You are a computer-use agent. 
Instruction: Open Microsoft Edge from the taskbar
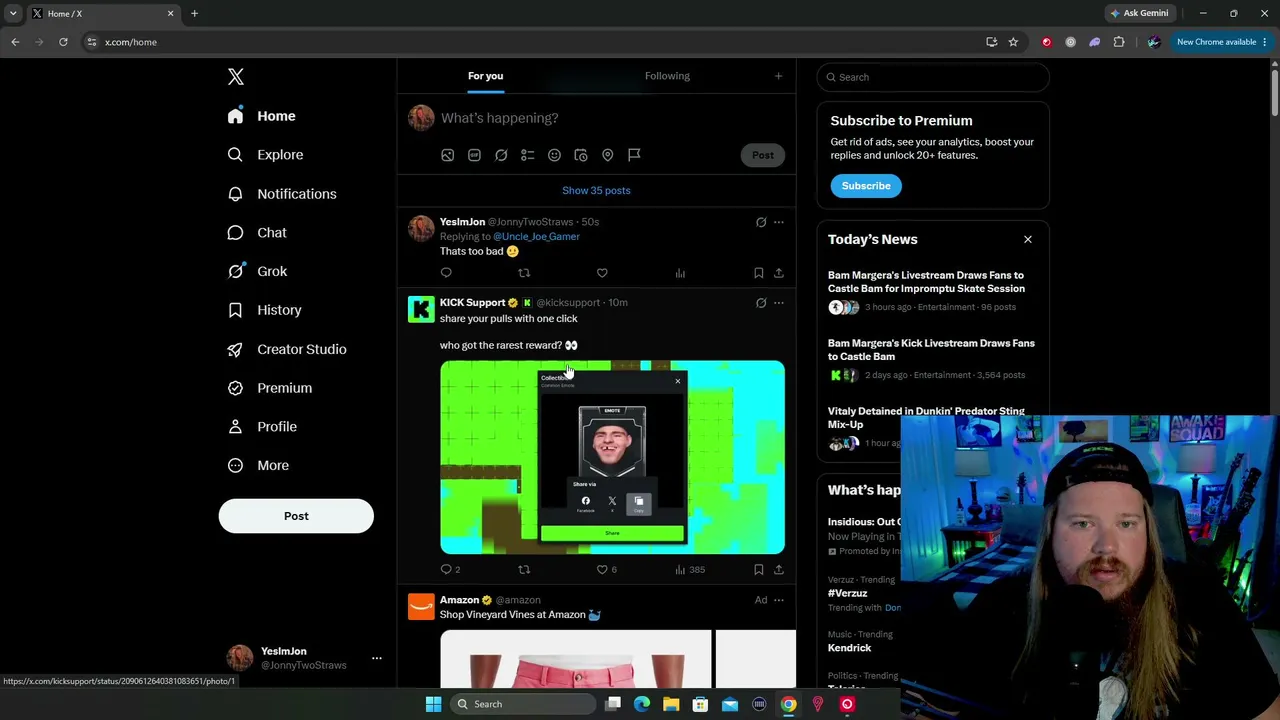pos(642,704)
